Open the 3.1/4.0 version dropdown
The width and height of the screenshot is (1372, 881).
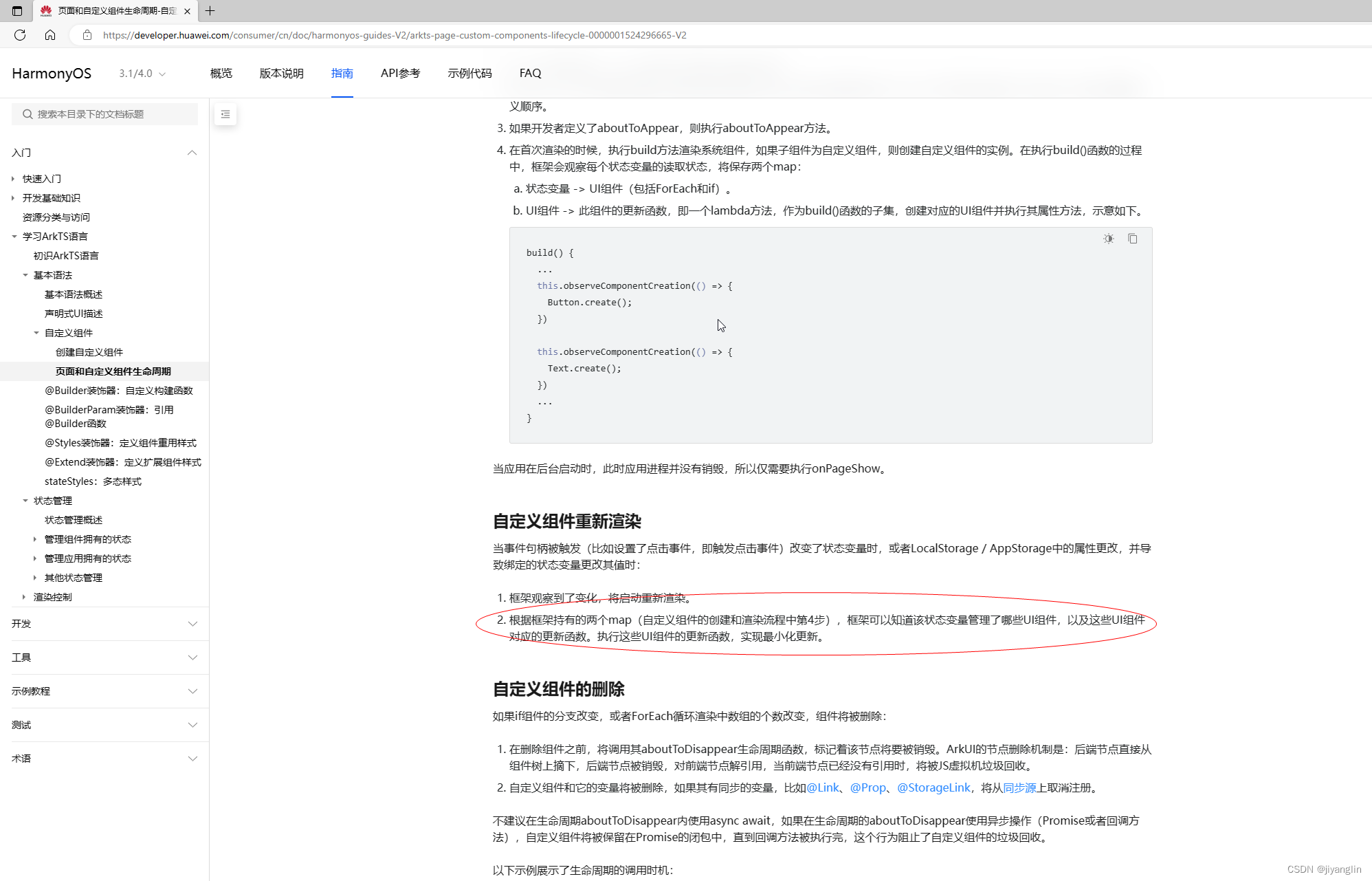142,74
